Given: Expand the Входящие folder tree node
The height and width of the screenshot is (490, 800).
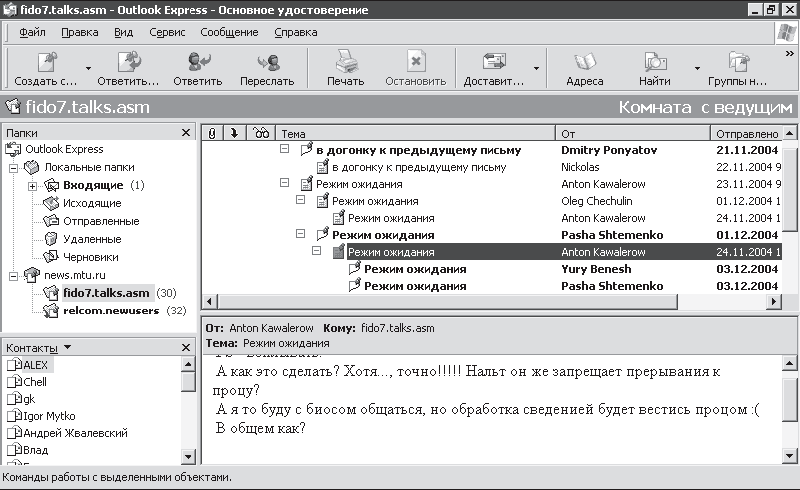Looking at the screenshot, I should [x=33, y=186].
